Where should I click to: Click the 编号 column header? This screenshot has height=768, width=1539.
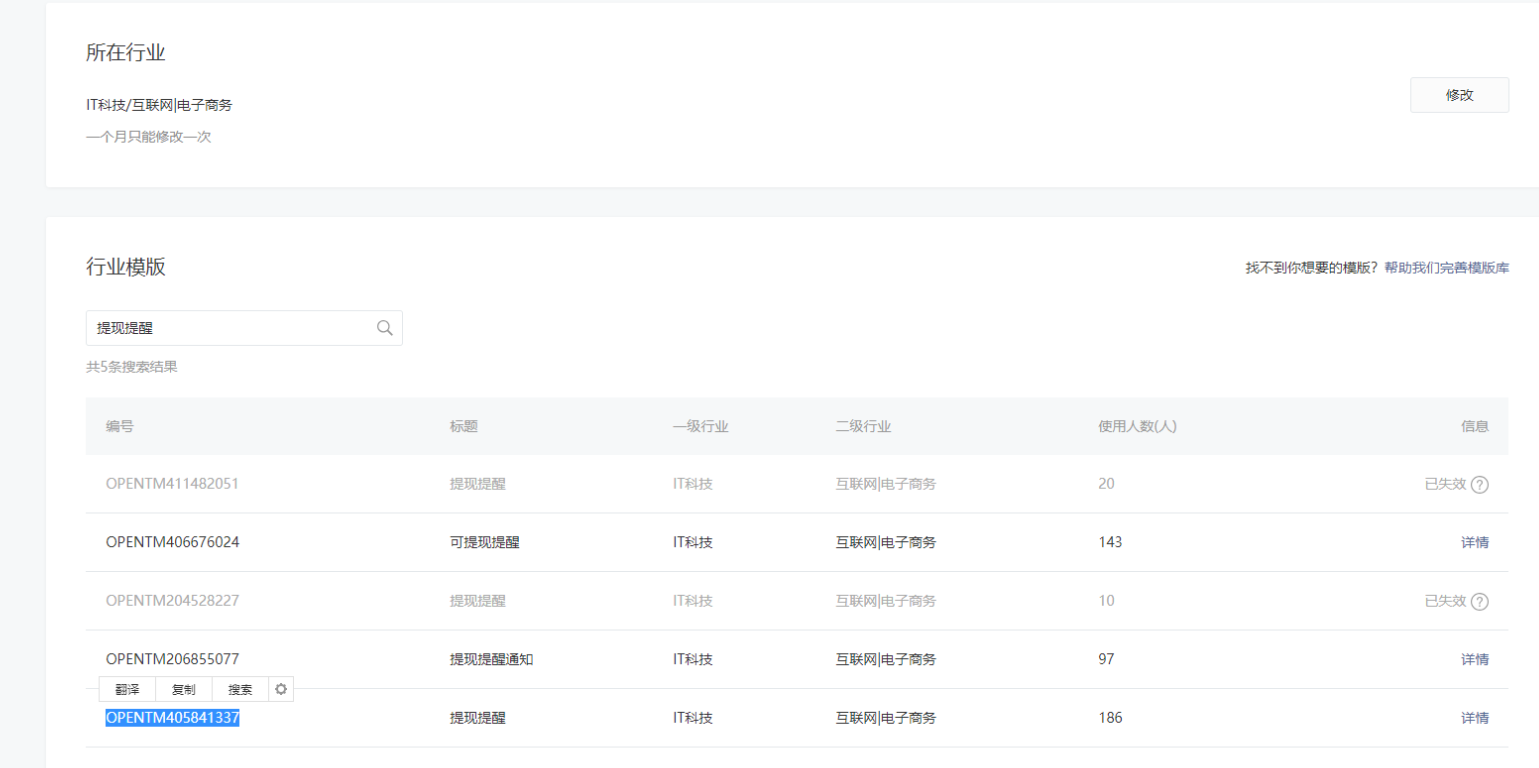120,426
